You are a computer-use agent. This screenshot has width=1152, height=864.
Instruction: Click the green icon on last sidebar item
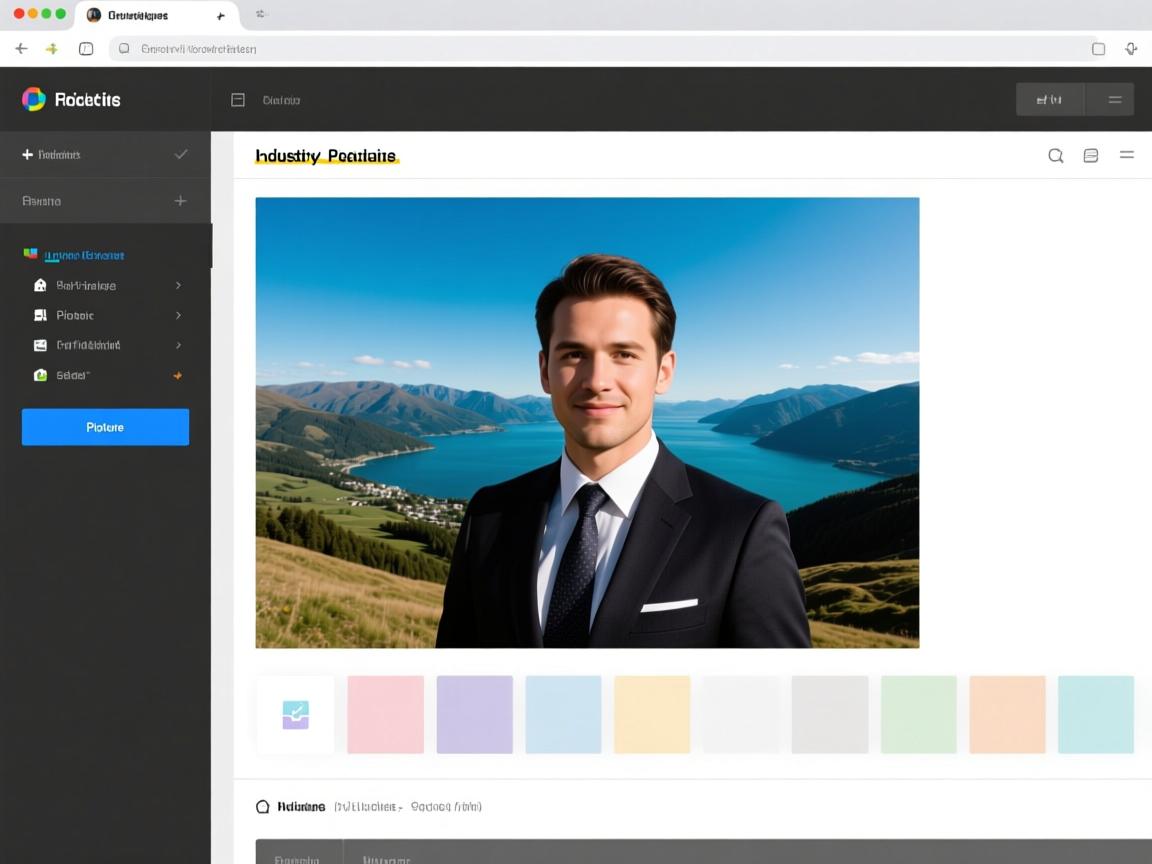pyautogui.click(x=40, y=375)
